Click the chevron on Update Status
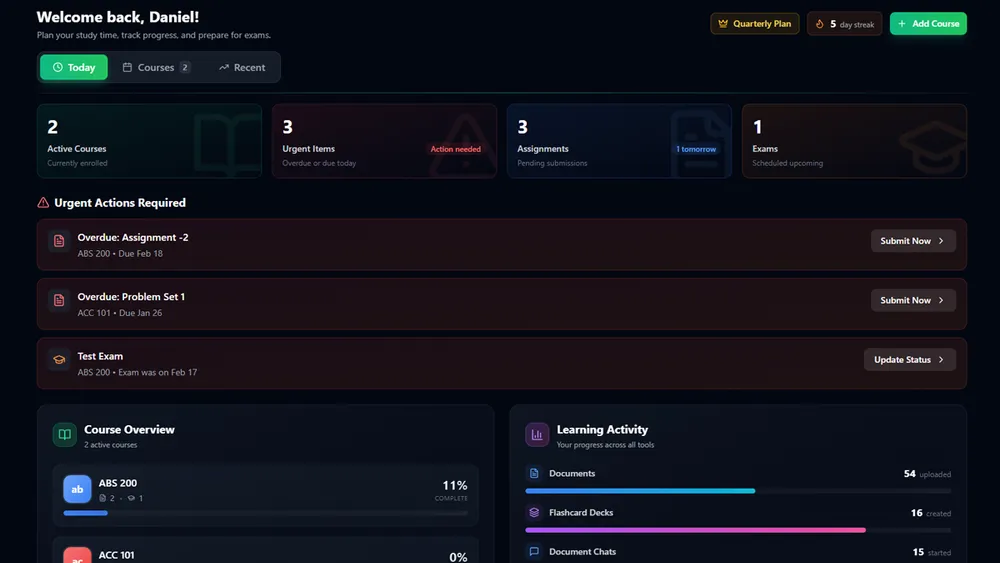The width and height of the screenshot is (1000, 563). coord(941,360)
